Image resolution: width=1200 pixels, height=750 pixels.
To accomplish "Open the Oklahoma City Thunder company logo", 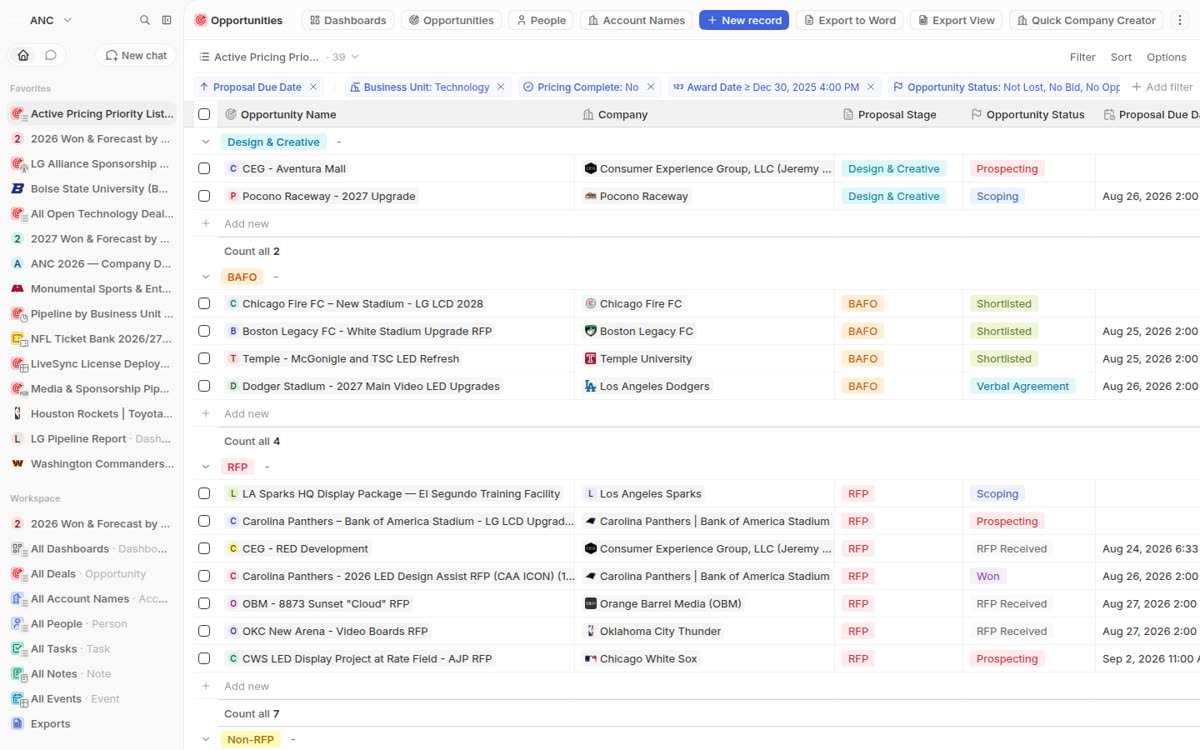I will click(x=590, y=631).
